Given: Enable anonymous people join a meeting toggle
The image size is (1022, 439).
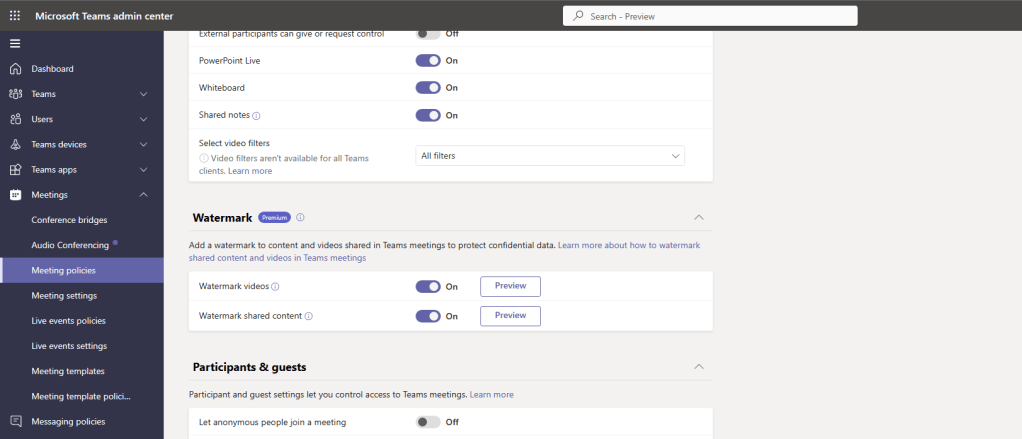Looking at the screenshot, I should 428,422.
